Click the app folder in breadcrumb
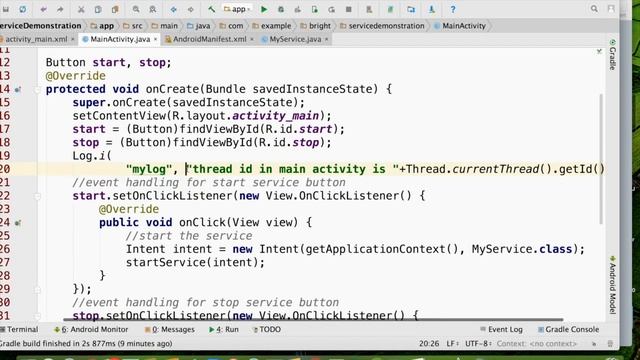Screen dimensions: 640x360 [x=102, y=26]
